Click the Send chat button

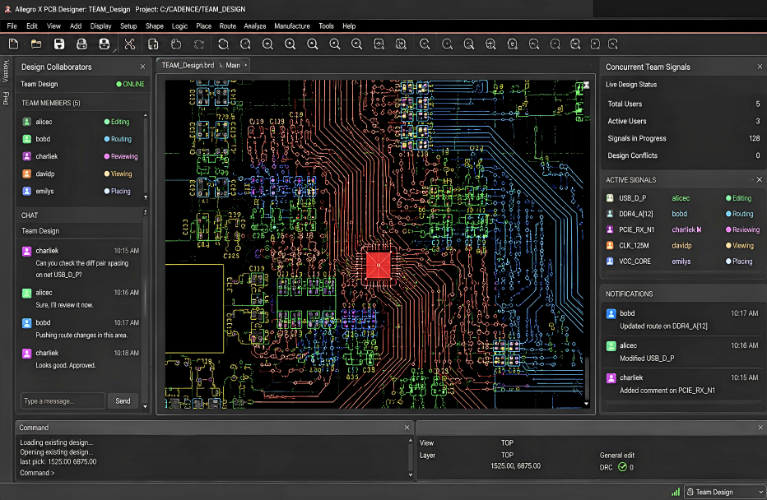click(x=123, y=401)
